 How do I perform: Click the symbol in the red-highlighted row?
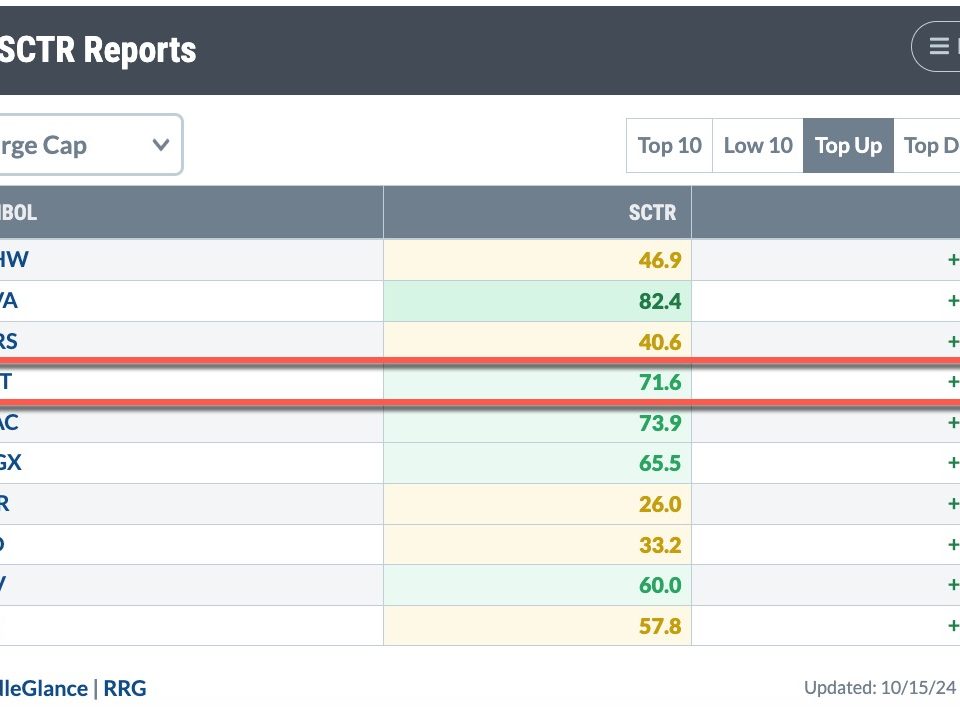click(x=7, y=381)
